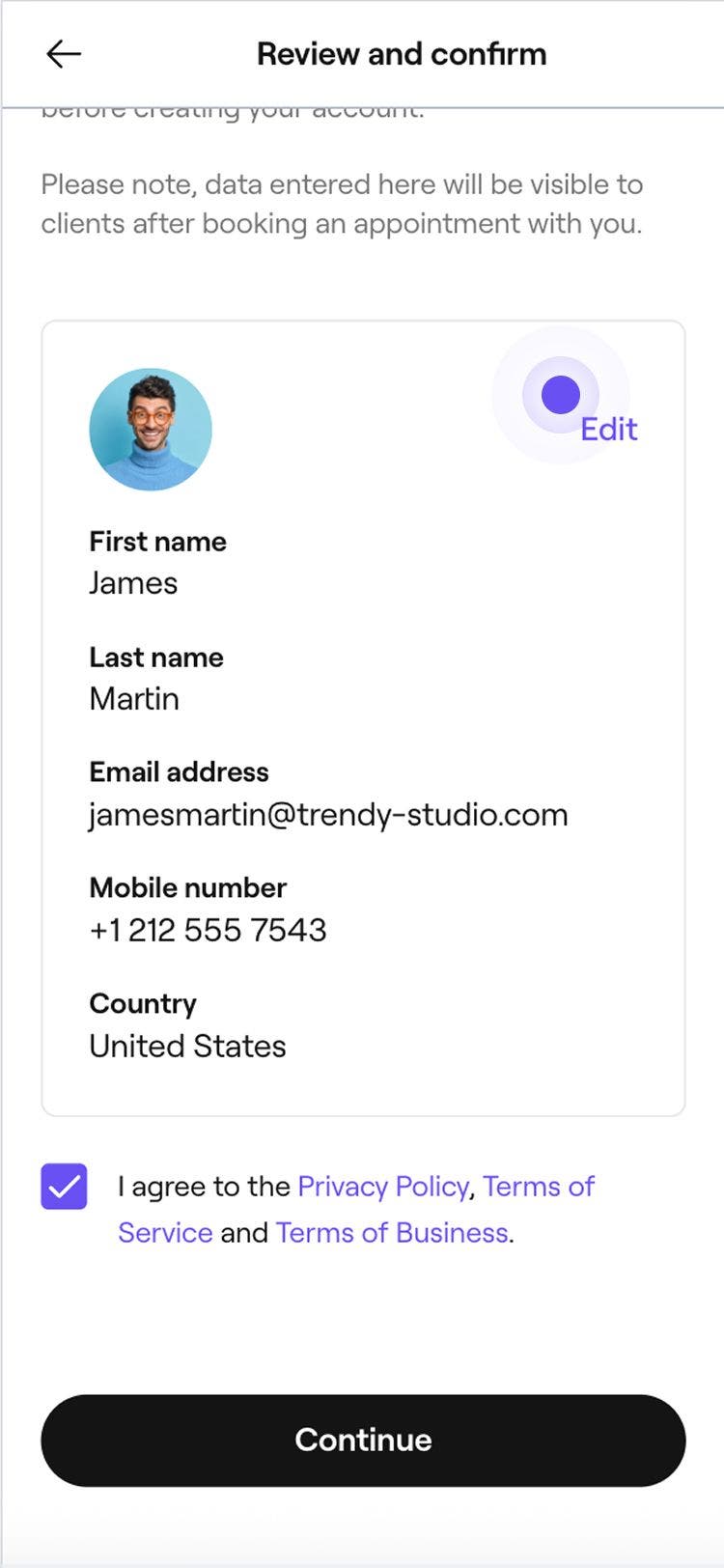724x1568 pixels.
Task: Open the Privacy Policy link
Action: pos(383,1186)
